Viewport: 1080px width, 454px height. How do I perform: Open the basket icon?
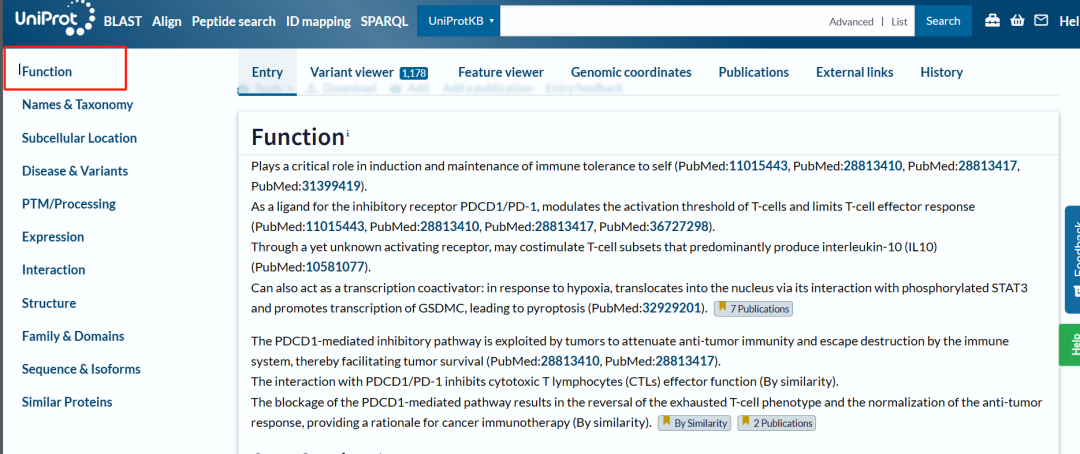tap(1017, 21)
